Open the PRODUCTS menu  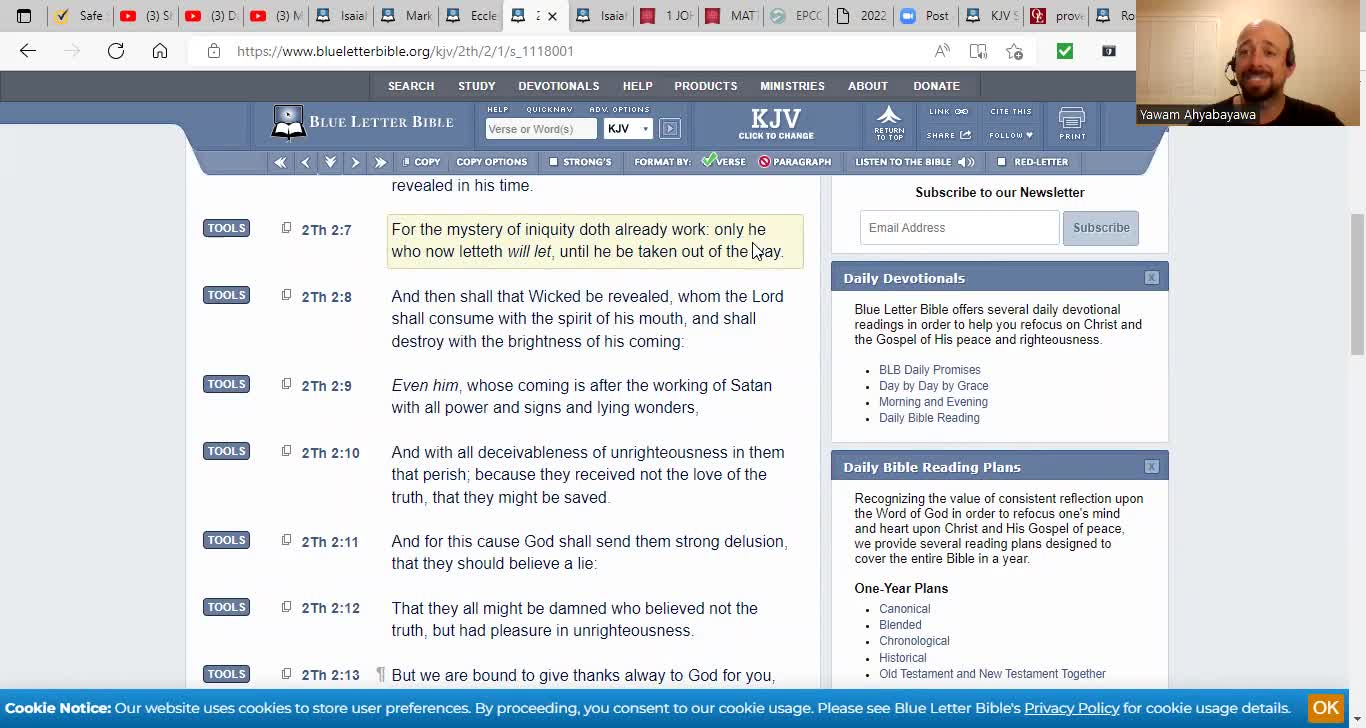(706, 86)
